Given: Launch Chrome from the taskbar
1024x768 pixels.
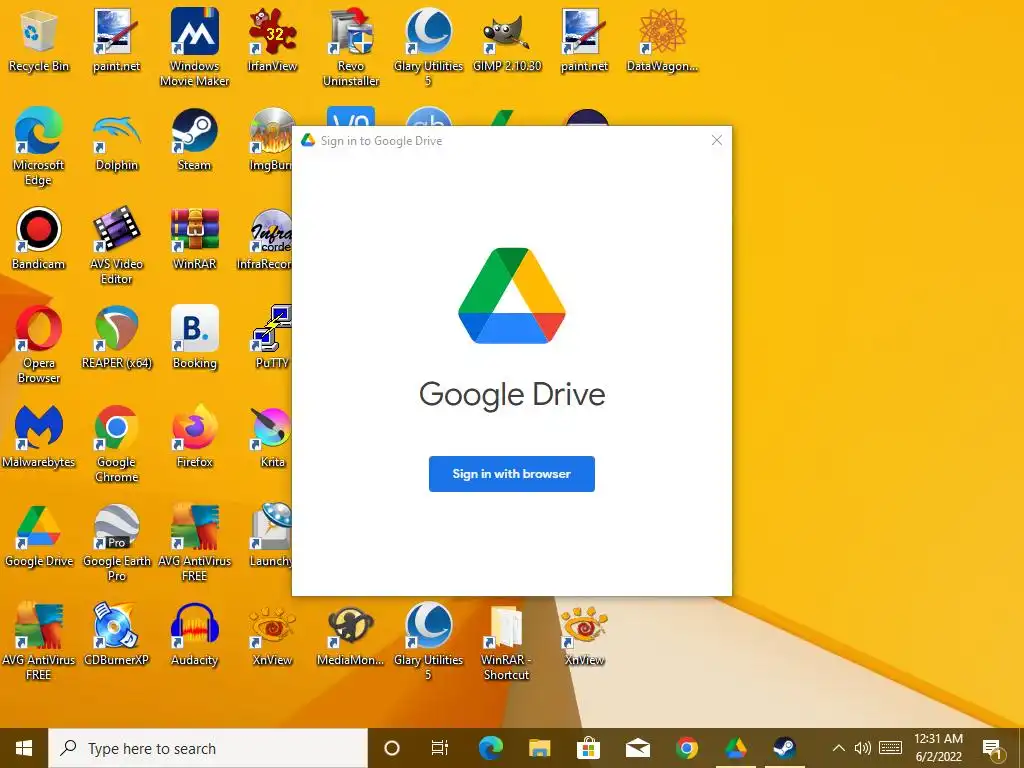Looking at the screenshot, I should pos(686,748).
